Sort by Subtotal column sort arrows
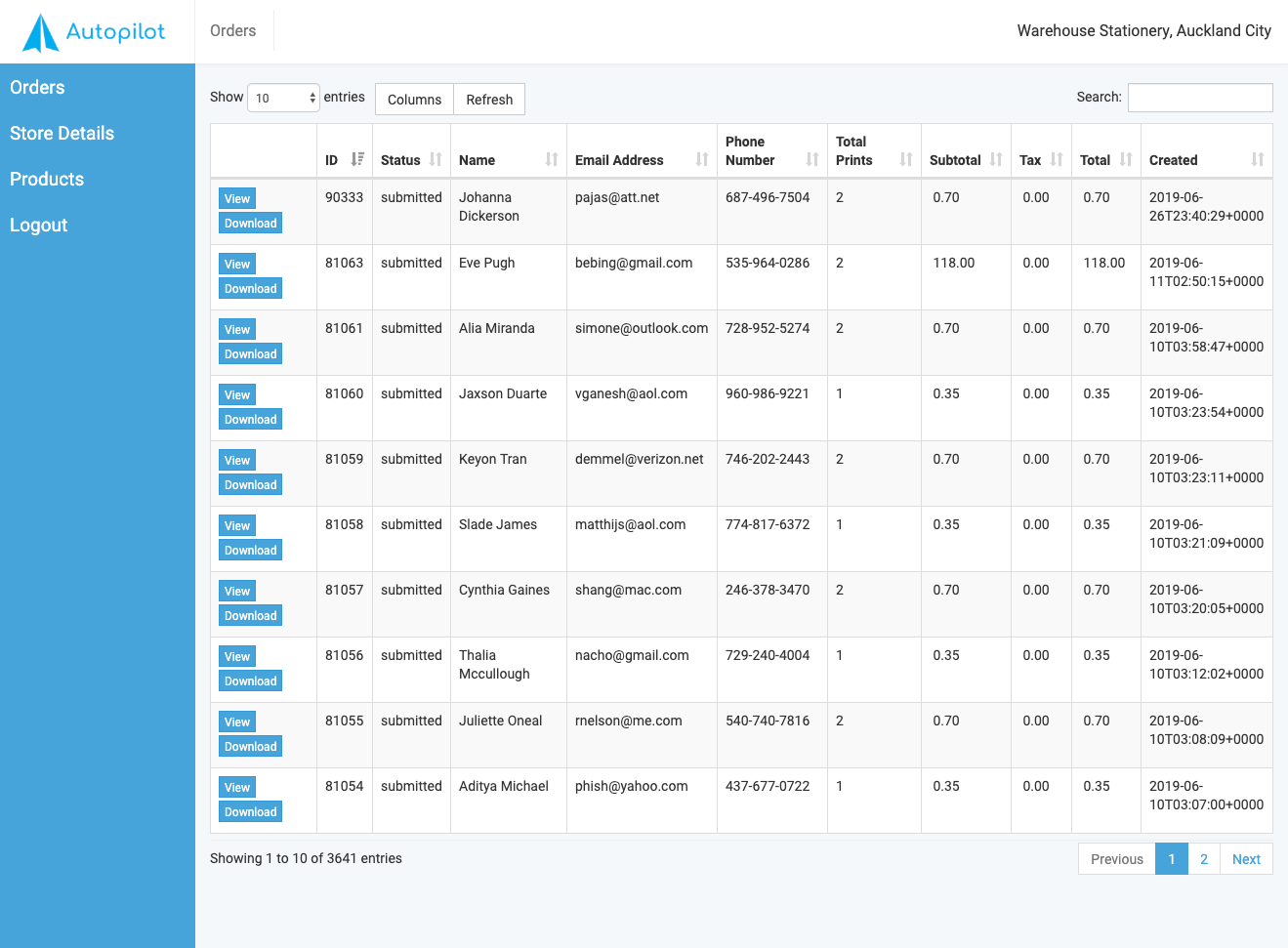Image resolution: width=1288 pixels, height=948 pixels. (996, 159)
